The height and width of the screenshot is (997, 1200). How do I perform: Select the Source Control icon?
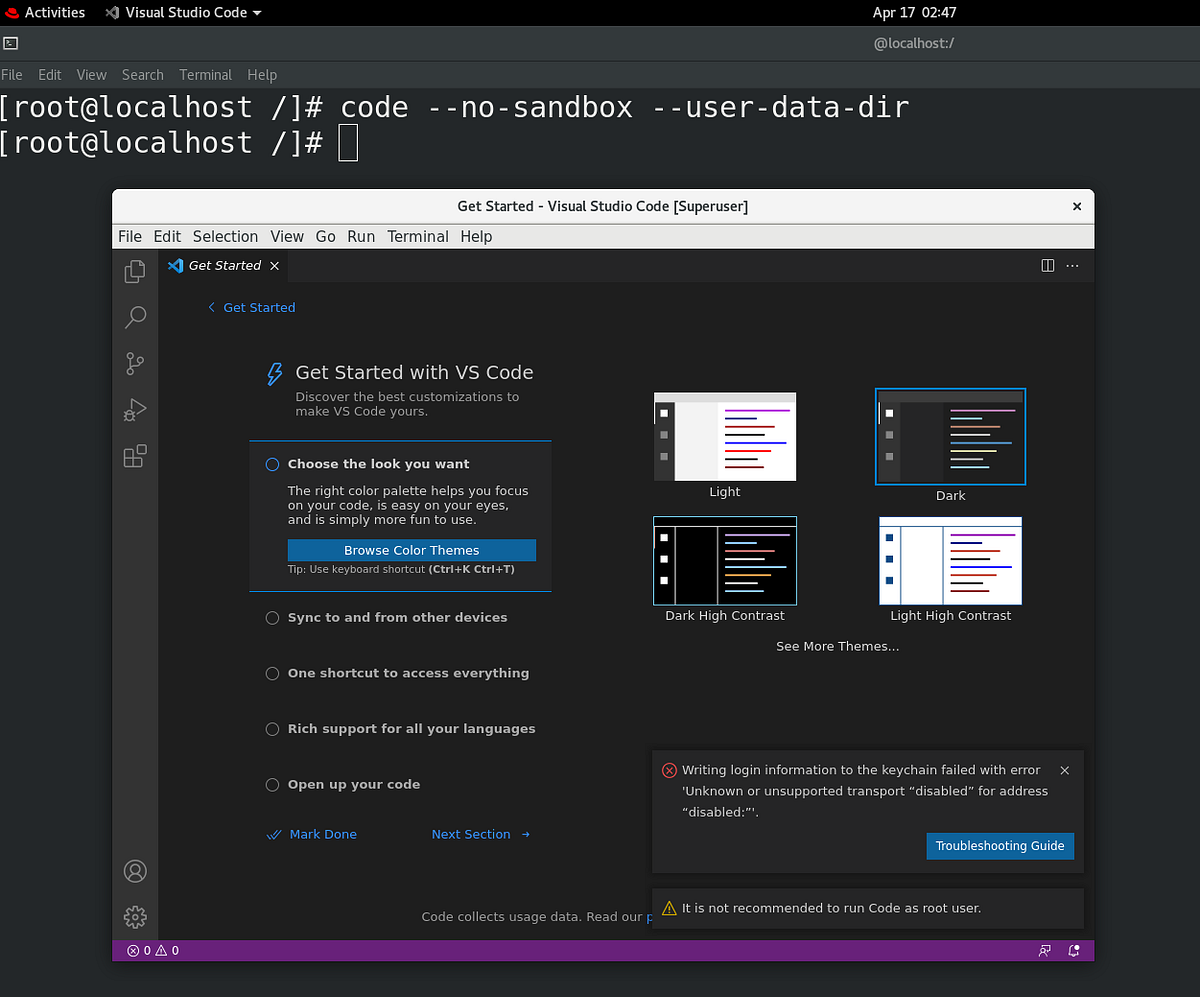(134, 363)
